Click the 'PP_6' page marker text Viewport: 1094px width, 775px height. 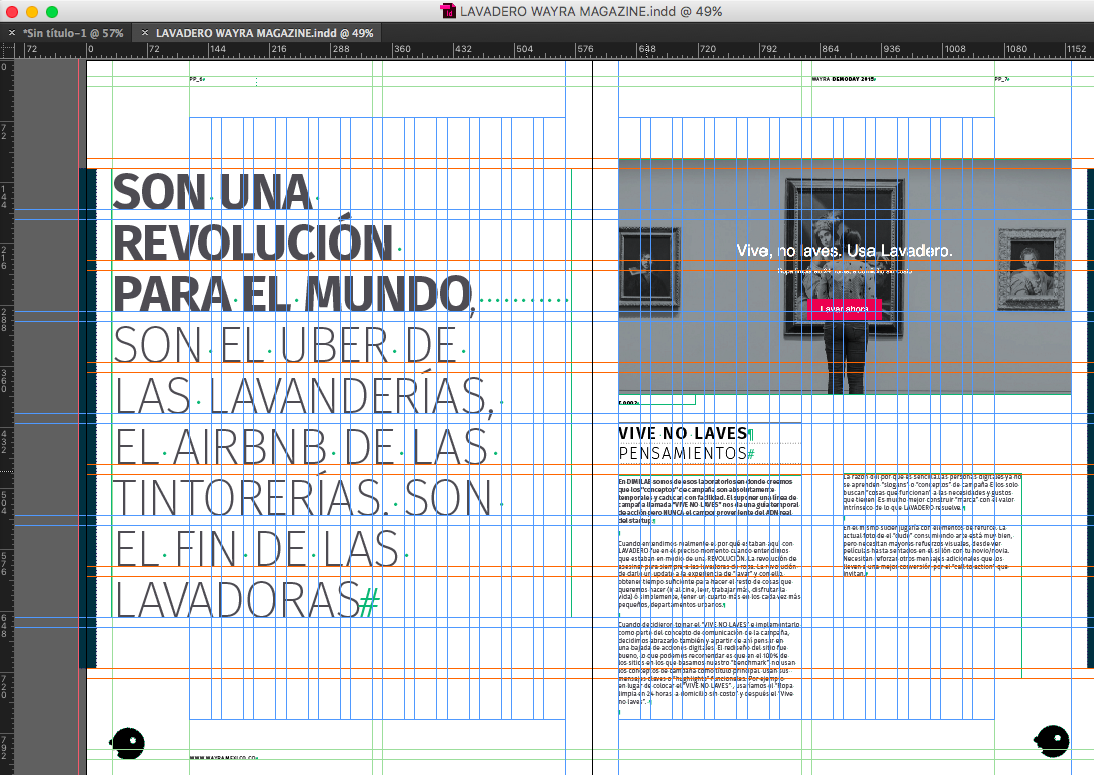tap(196, 80)
